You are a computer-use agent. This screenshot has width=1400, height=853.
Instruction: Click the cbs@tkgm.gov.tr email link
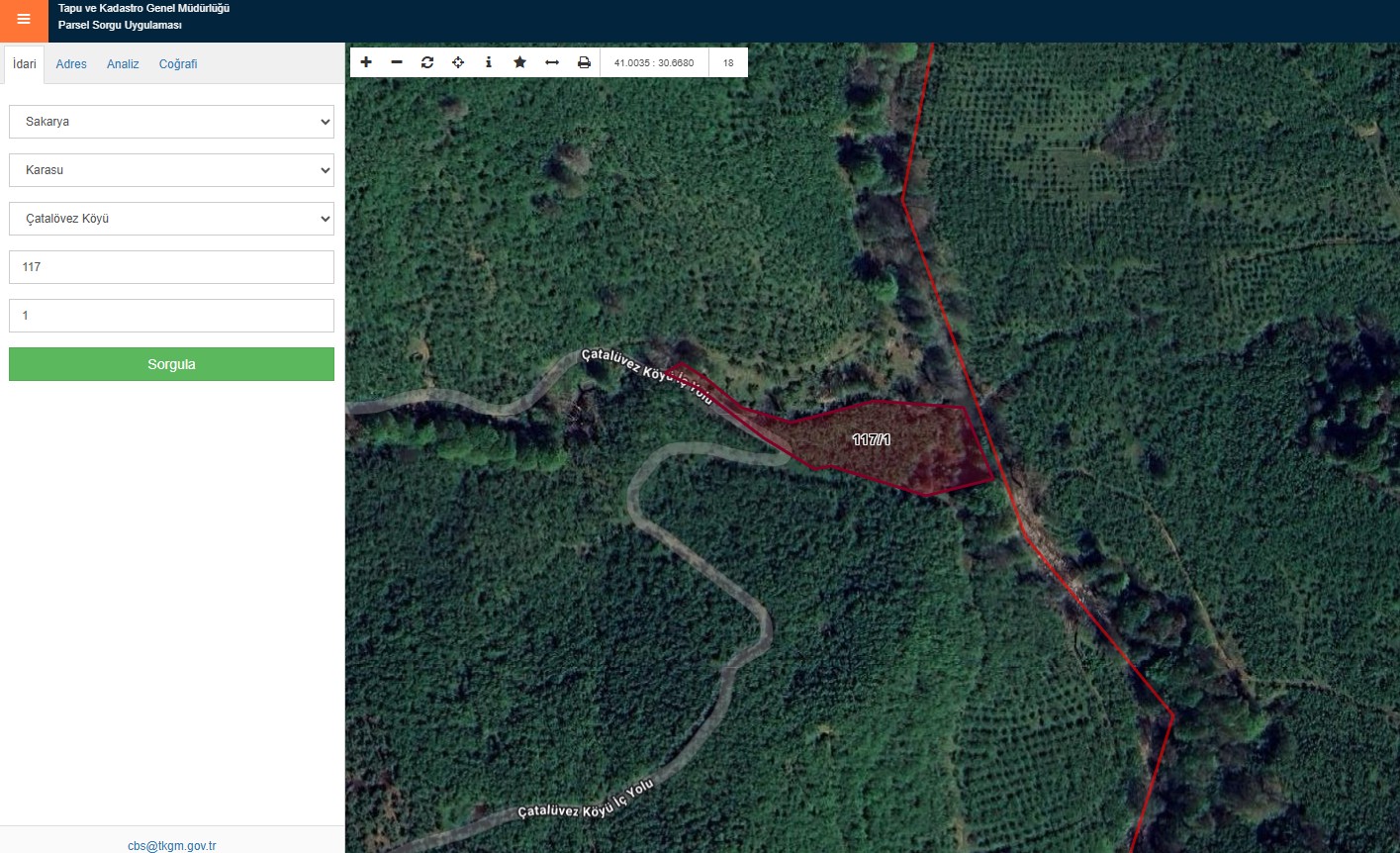[172, 845]
